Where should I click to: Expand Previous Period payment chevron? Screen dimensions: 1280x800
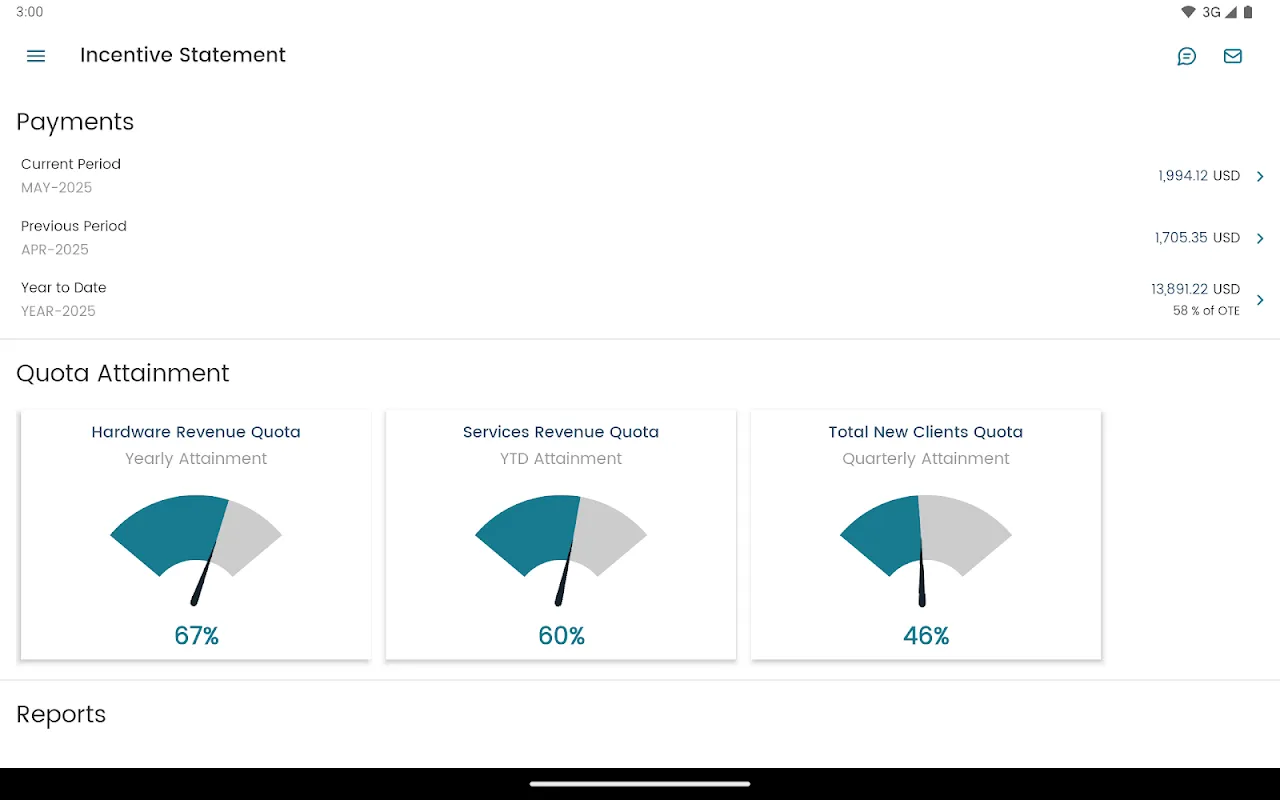[1260, 238]
